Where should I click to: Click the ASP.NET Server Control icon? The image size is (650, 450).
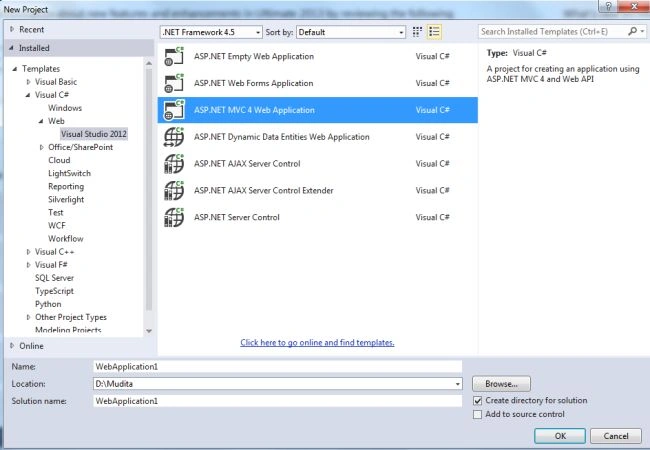[174, 217]
